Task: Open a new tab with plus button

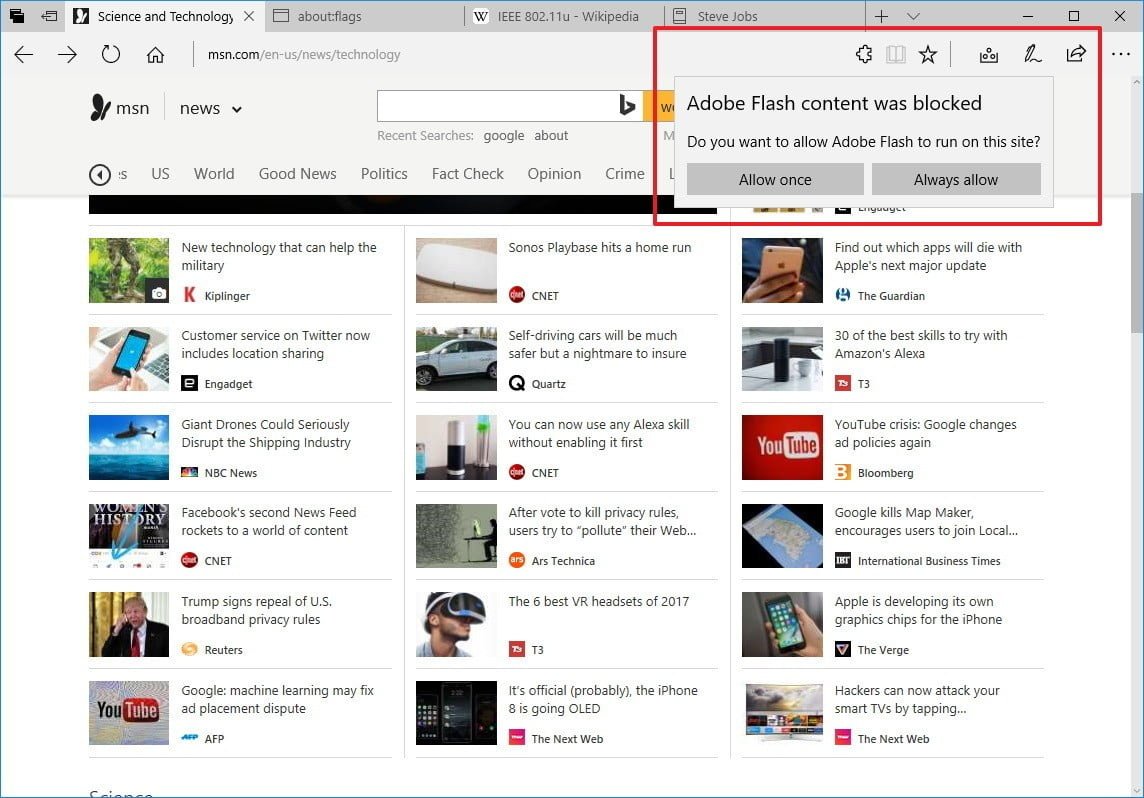Action: pos(881,16)
